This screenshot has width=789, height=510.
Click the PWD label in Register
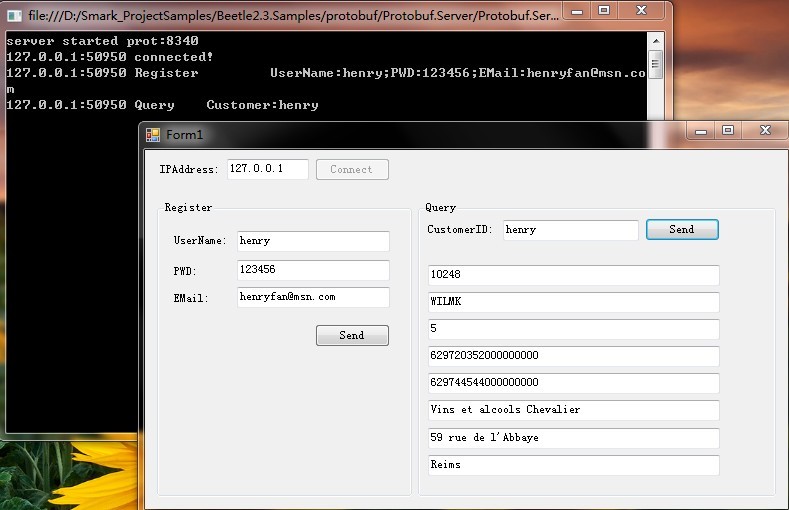click(x=185, y=272)
